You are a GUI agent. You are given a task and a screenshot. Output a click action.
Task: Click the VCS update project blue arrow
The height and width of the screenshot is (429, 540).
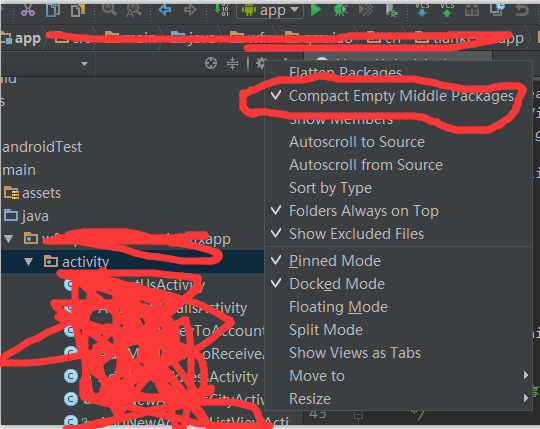click(x=422, y=10)
